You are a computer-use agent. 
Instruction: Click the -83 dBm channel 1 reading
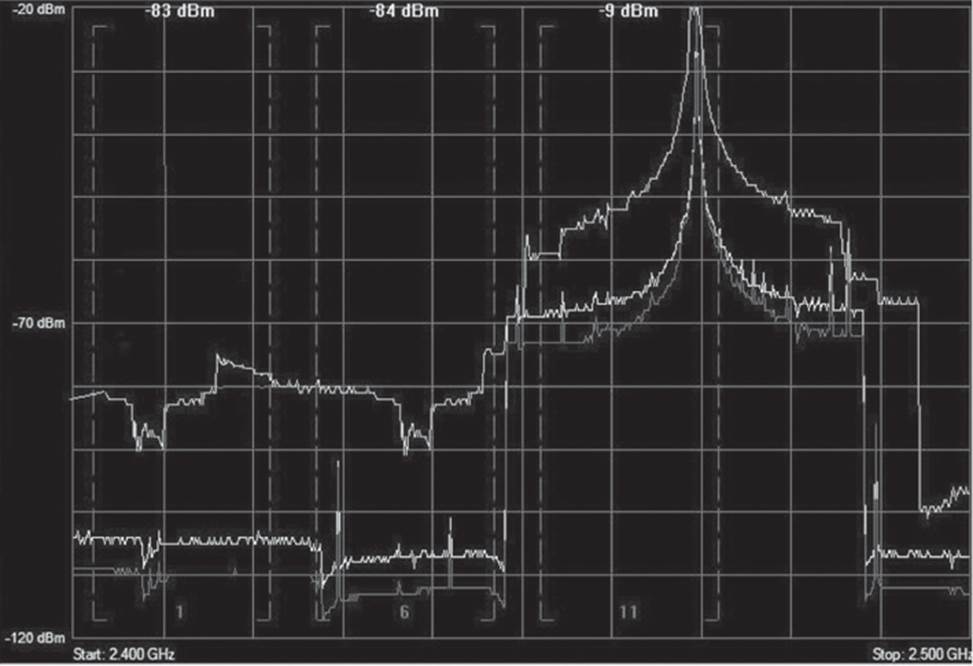coord(180,11)
